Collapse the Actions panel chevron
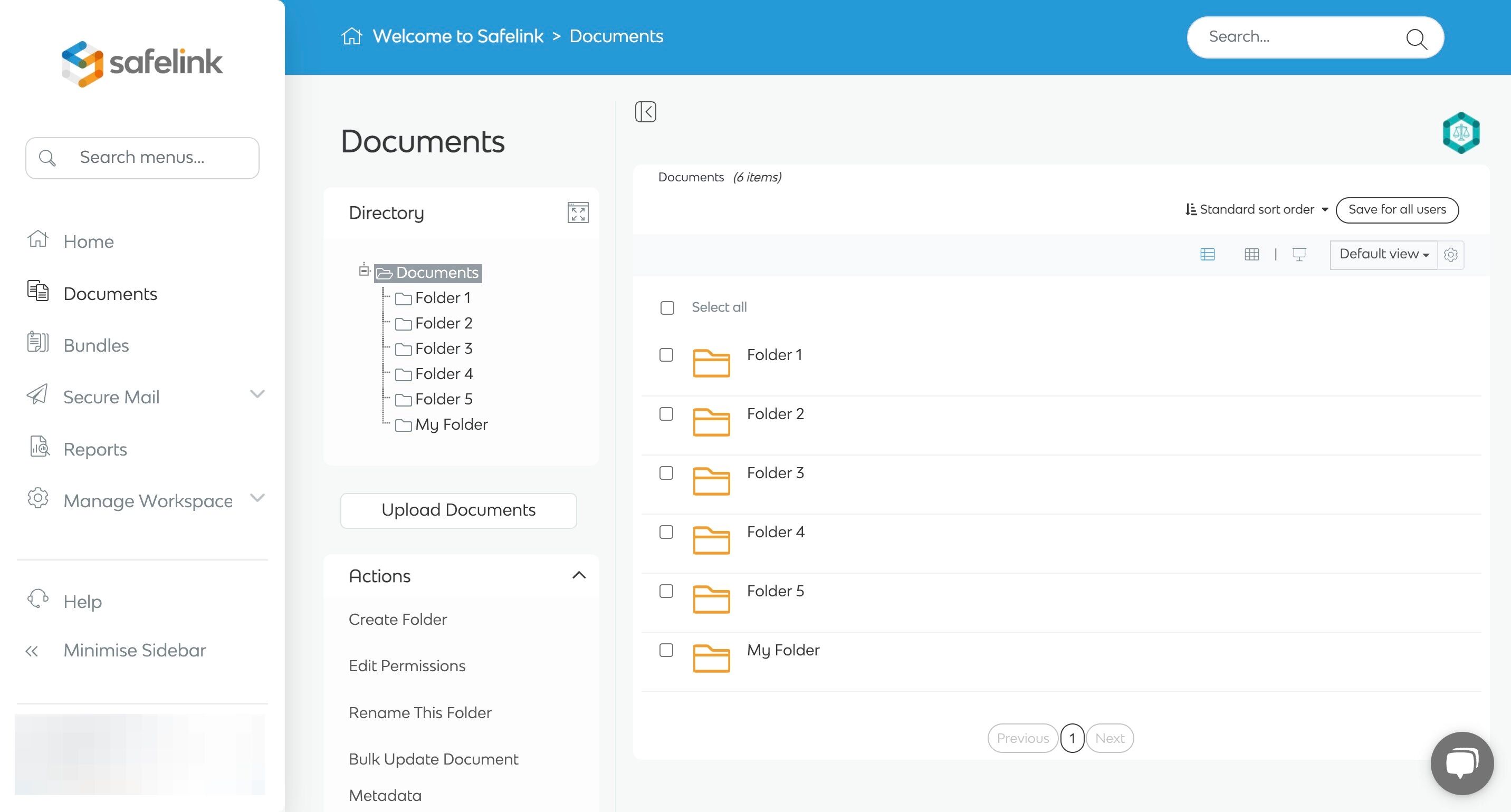 click(578, 575)
